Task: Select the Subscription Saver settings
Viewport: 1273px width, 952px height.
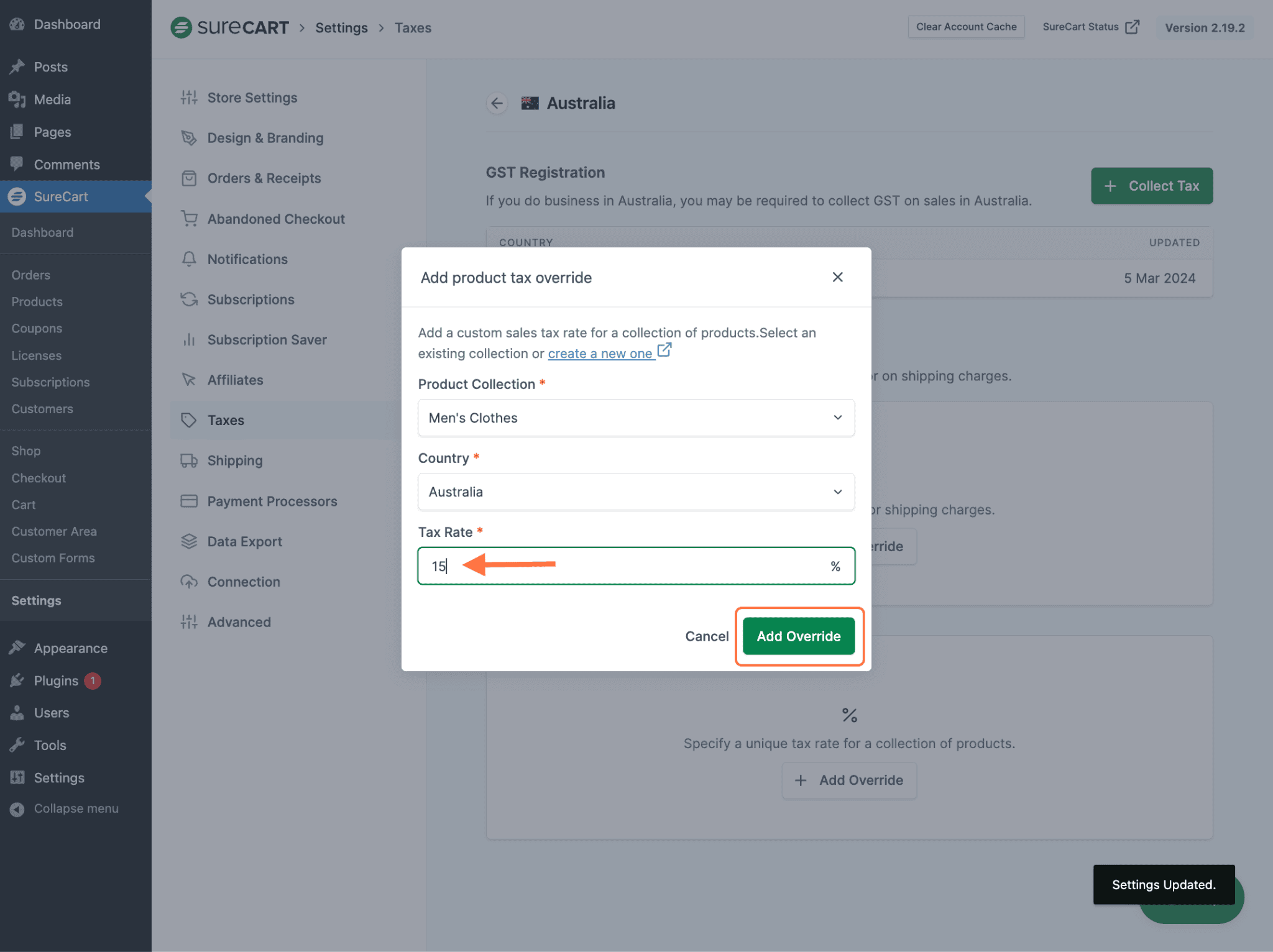Action: tap(267, 339)
